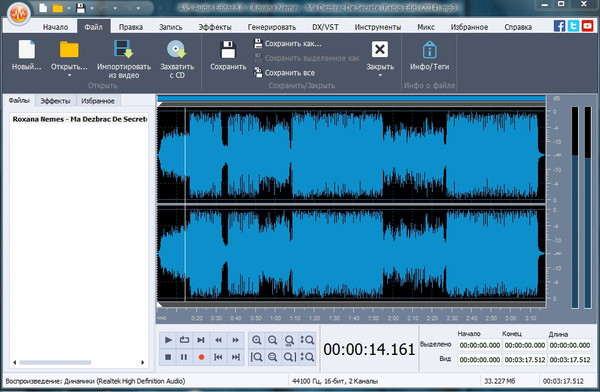
Task: Open the Справка ribbon tab
Action: click(x=518, y=27)
